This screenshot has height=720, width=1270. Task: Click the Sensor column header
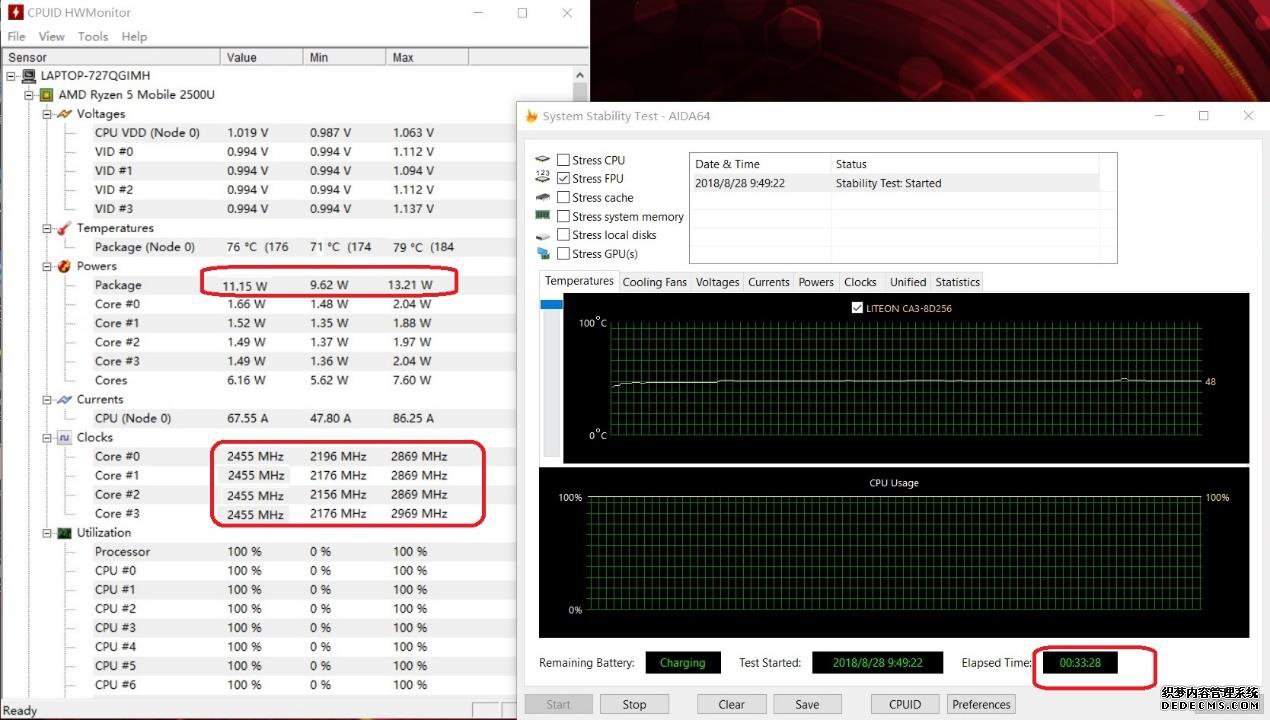(111, 58)
